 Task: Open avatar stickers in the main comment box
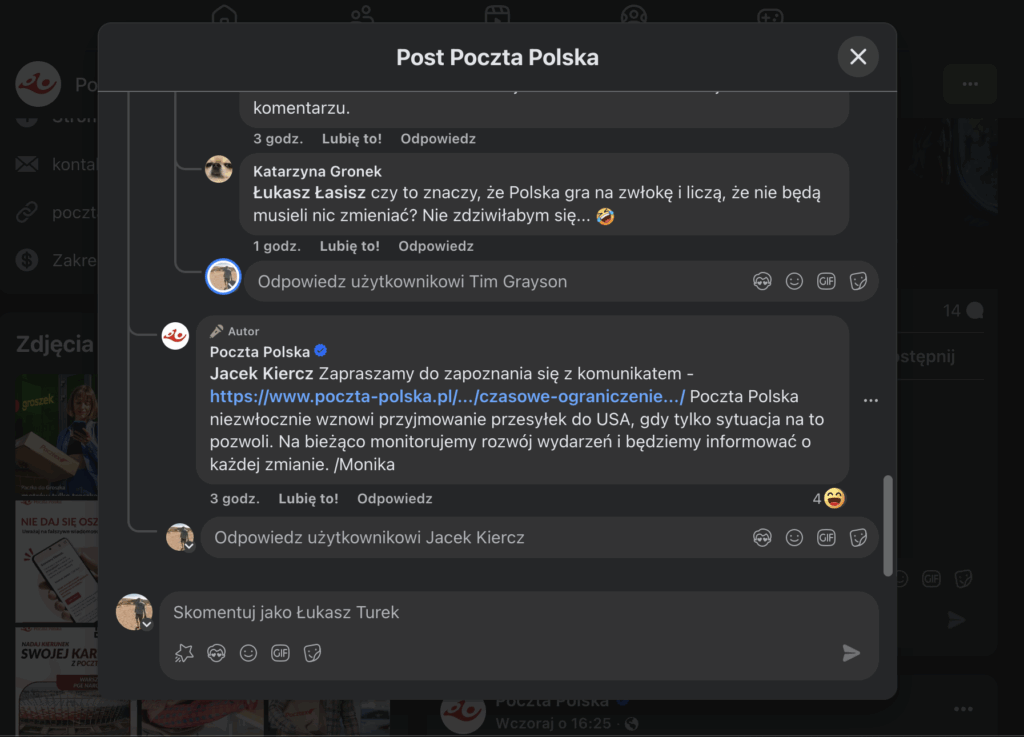coord(216,653)
